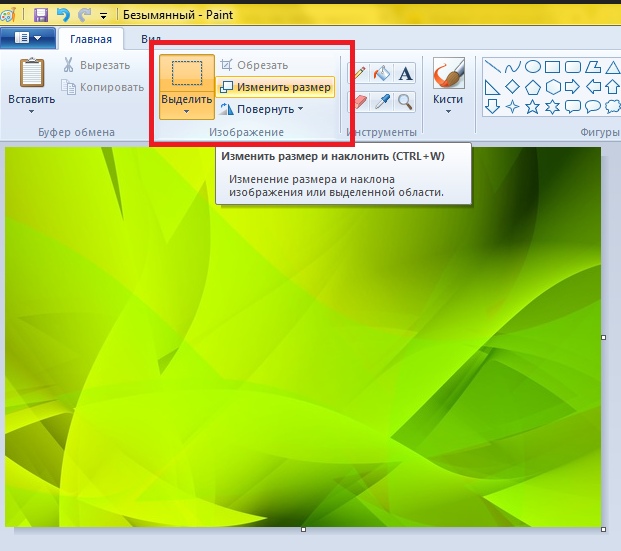
Task: Click the Изменить размер button
Action: pos(275,87)
